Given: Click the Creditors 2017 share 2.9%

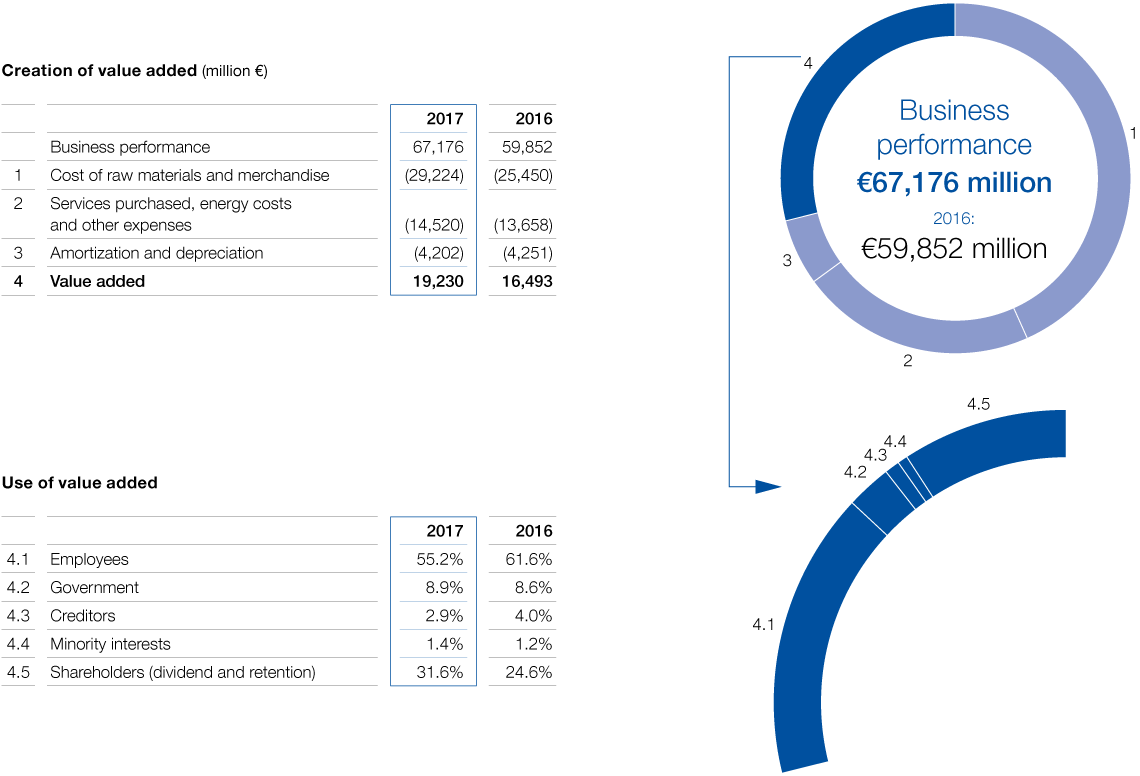Looking at the screenshot, I should click(x=444, y=616).
